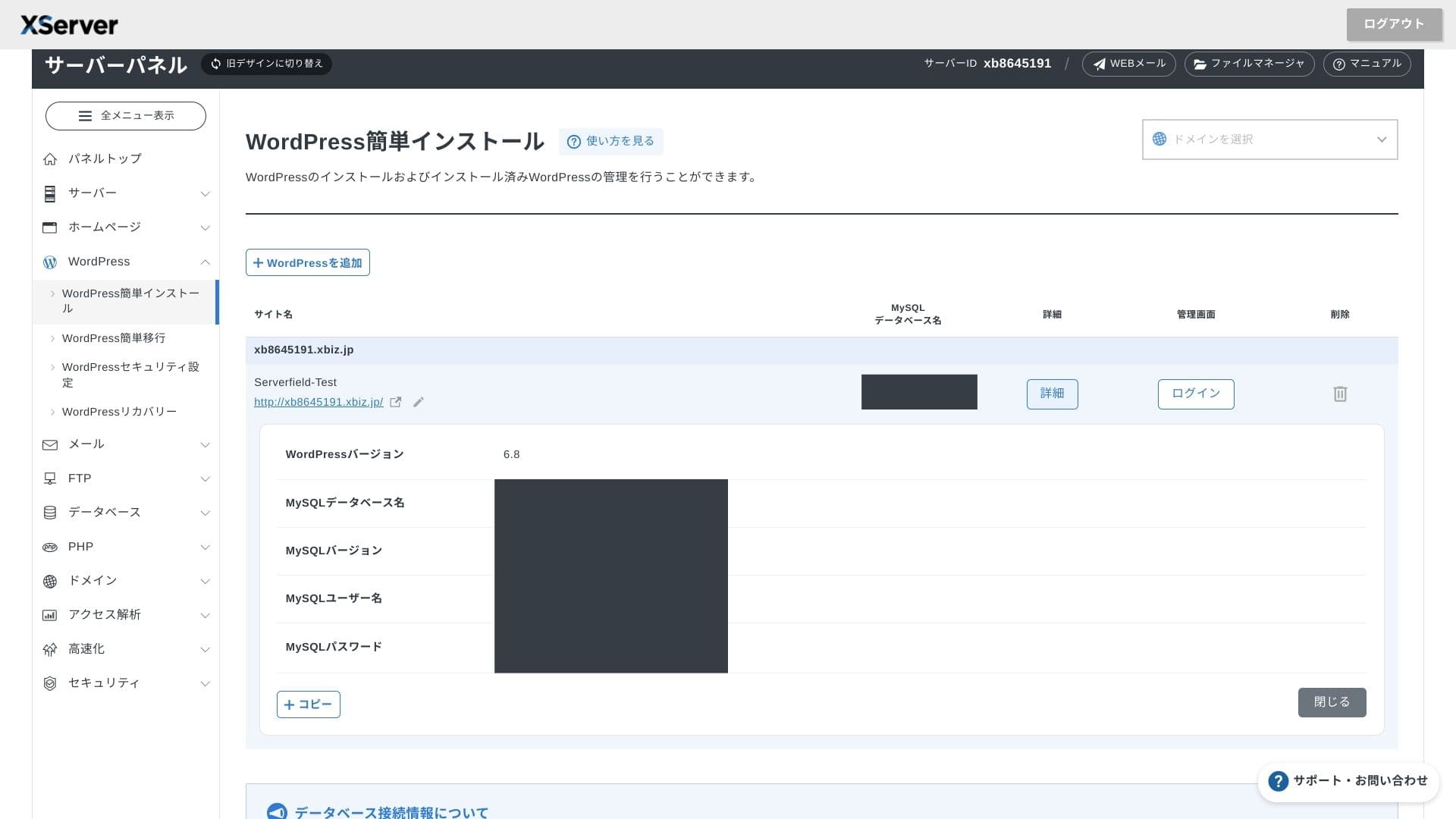Click the question icon in マニュアル

coord(1339,64)
